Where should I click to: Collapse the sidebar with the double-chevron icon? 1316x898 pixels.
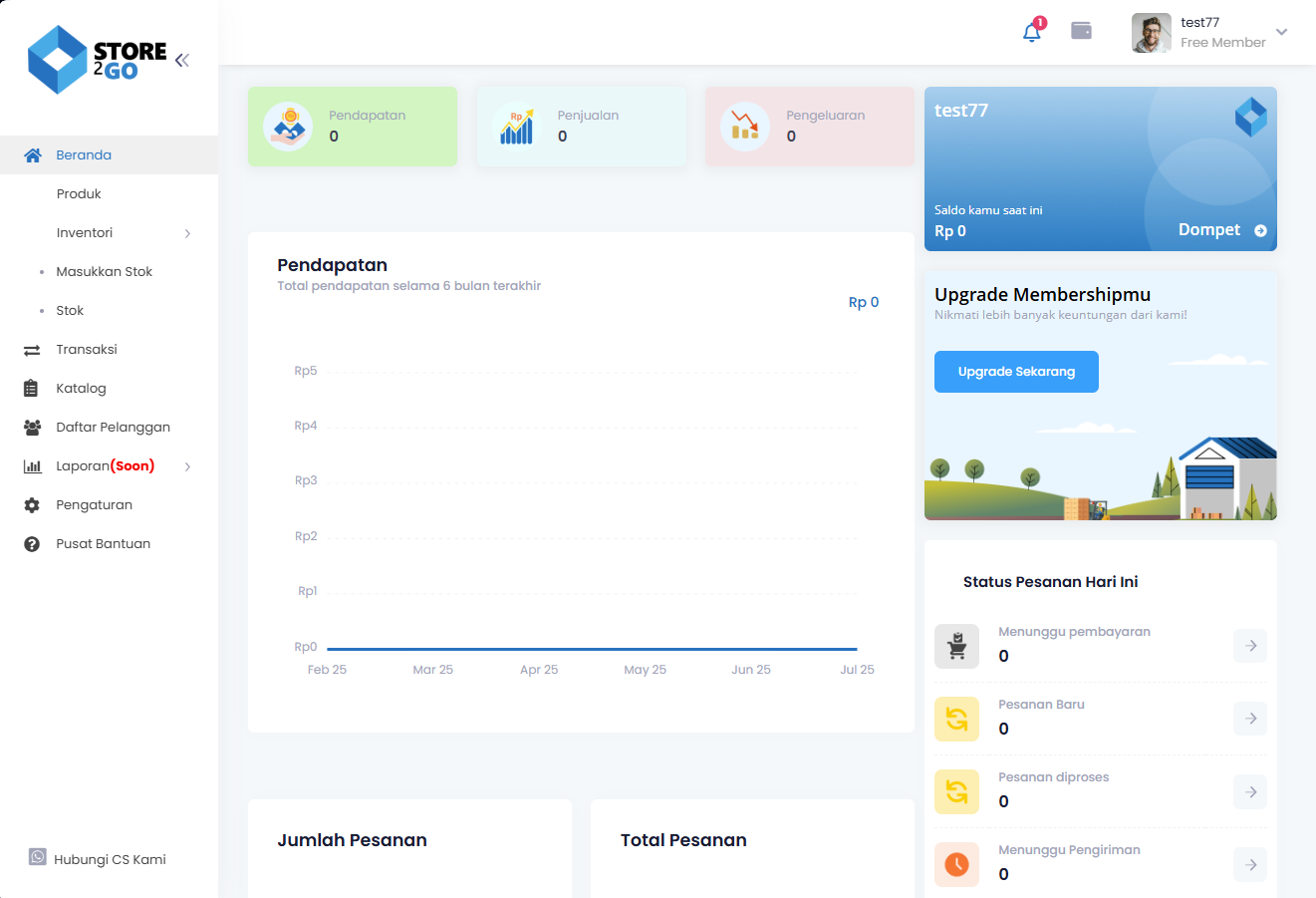click(x=181, y=60)
